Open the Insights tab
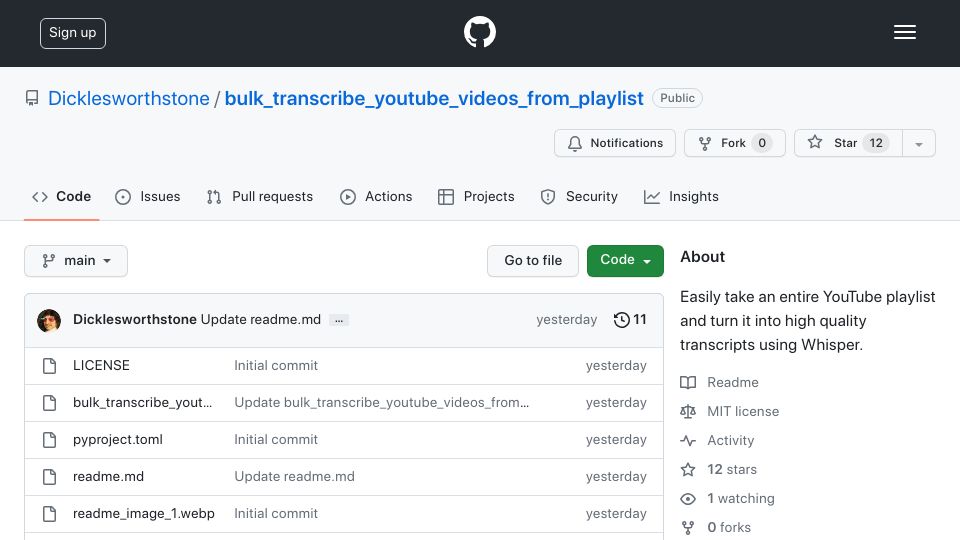 point(681,197)
